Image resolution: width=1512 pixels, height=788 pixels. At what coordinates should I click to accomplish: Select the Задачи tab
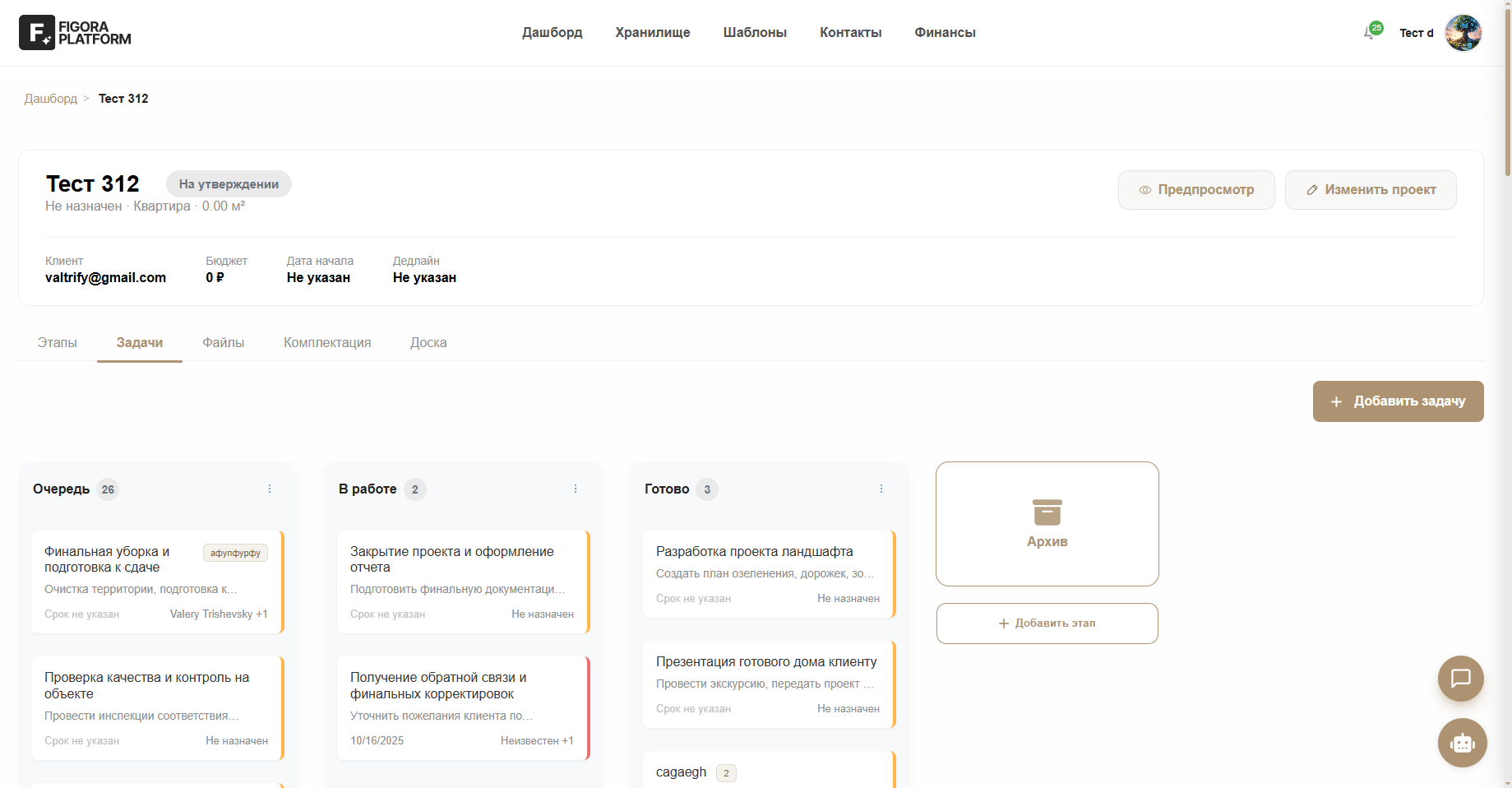[140, 343]
